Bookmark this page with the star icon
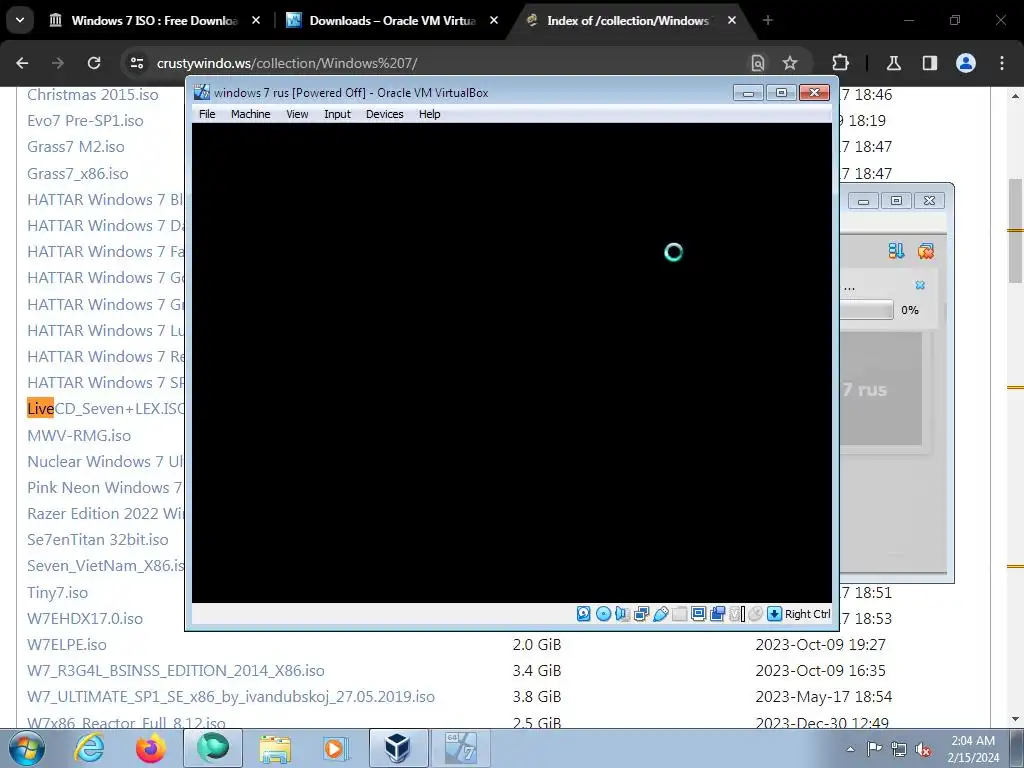The width and height of the screenshot is (1024, 768). 790,63
